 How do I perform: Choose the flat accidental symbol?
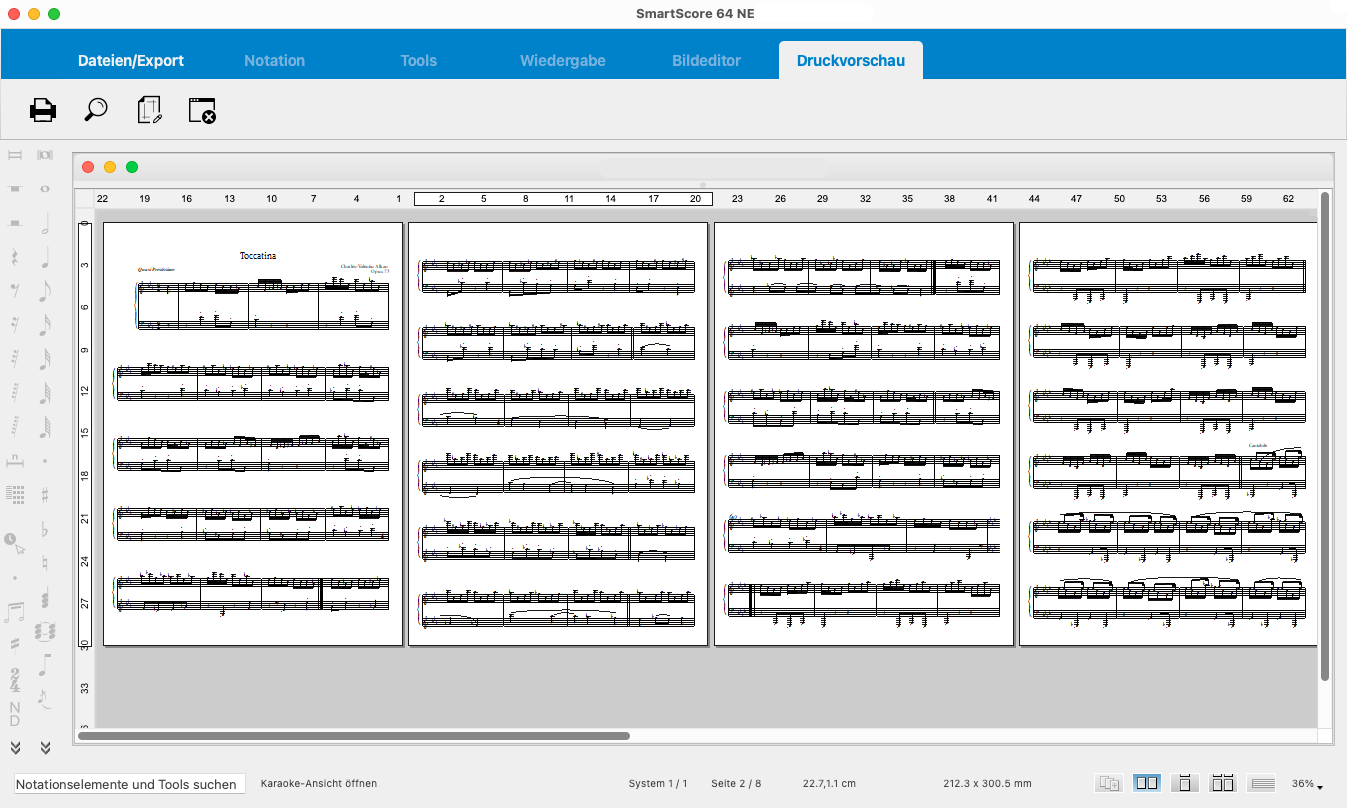tap(45, 530)
